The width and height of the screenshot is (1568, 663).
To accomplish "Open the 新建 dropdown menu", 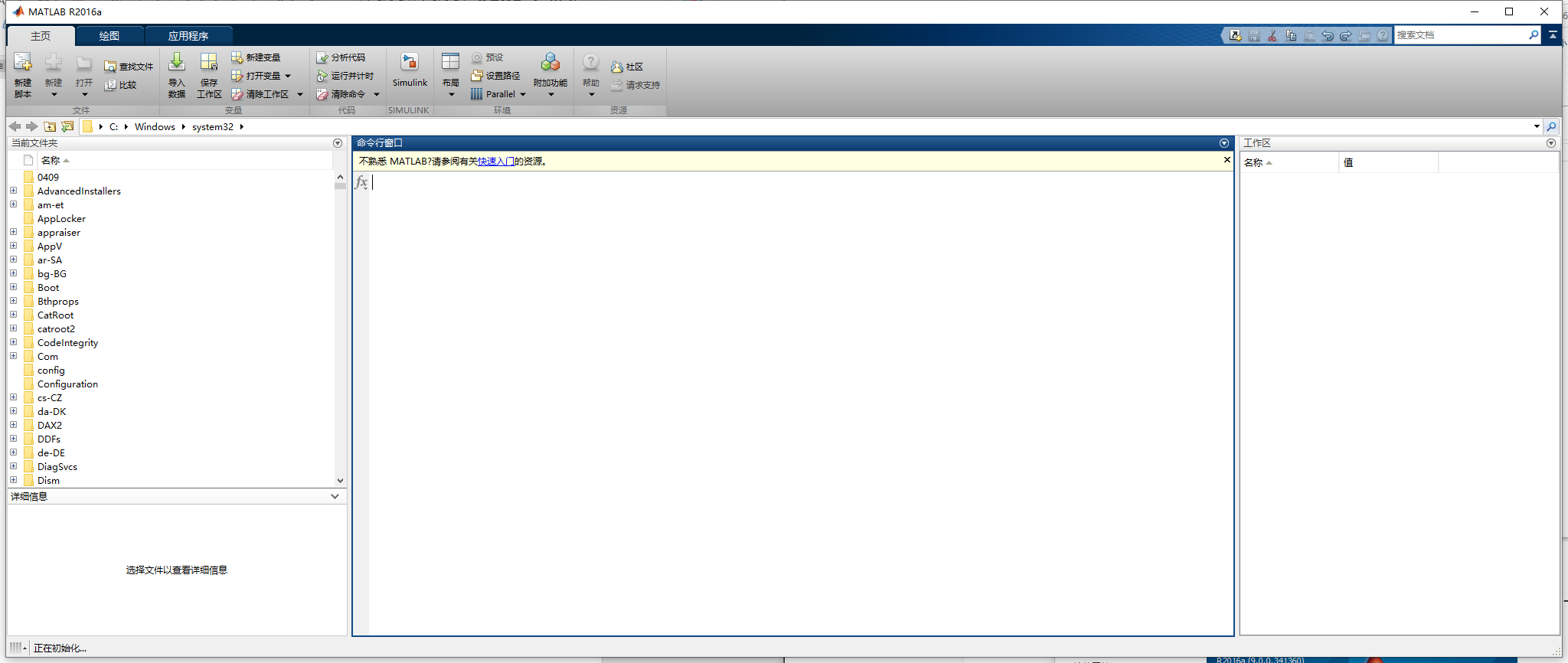I will tap(54, 75).
